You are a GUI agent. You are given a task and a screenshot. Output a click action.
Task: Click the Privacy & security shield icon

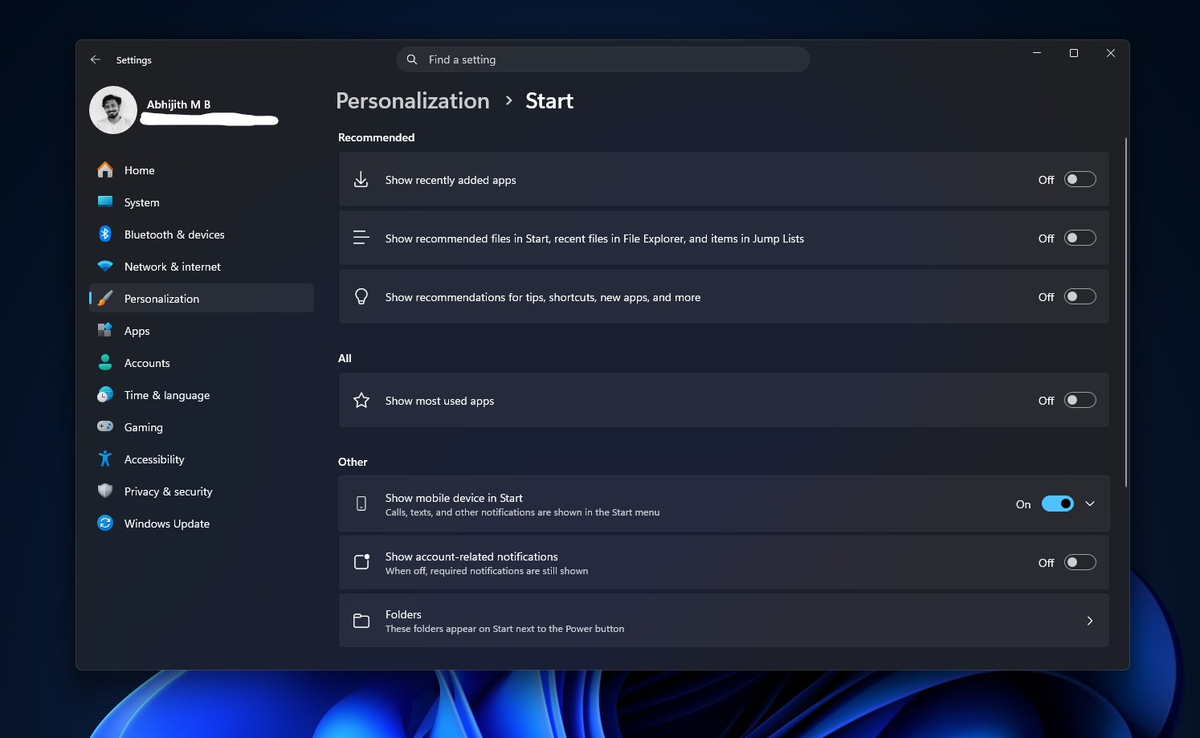(x=105, y=491)
